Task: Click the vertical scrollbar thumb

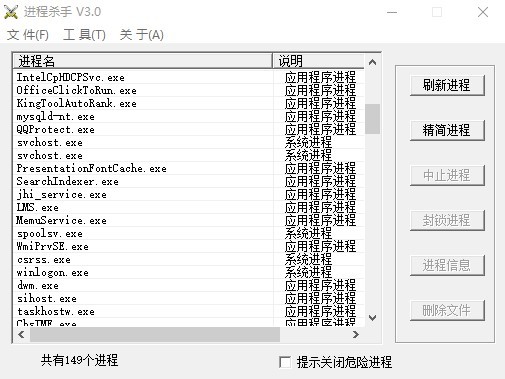Action: point(372,119)
